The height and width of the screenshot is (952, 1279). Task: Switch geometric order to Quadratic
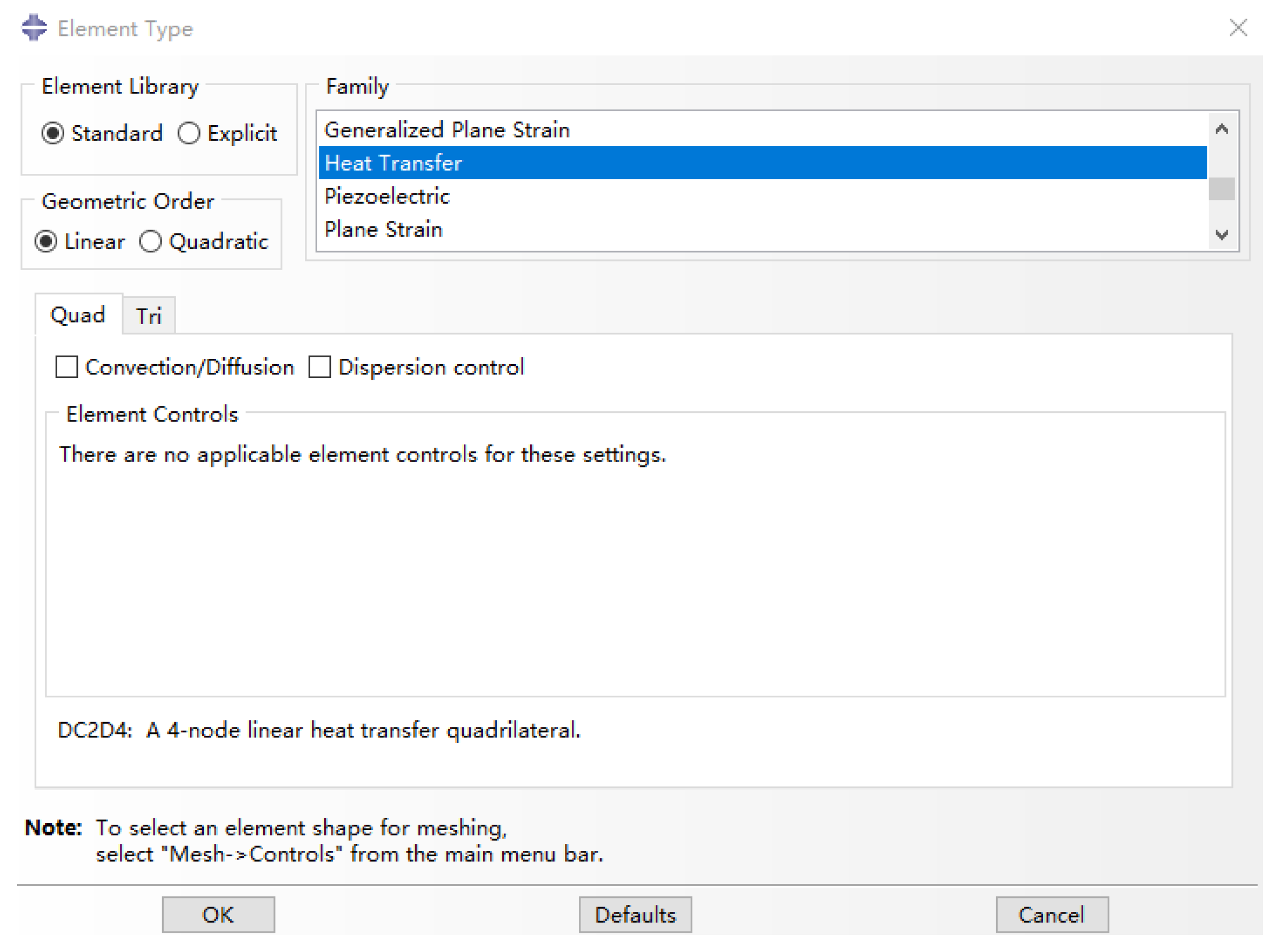point(150,241)
